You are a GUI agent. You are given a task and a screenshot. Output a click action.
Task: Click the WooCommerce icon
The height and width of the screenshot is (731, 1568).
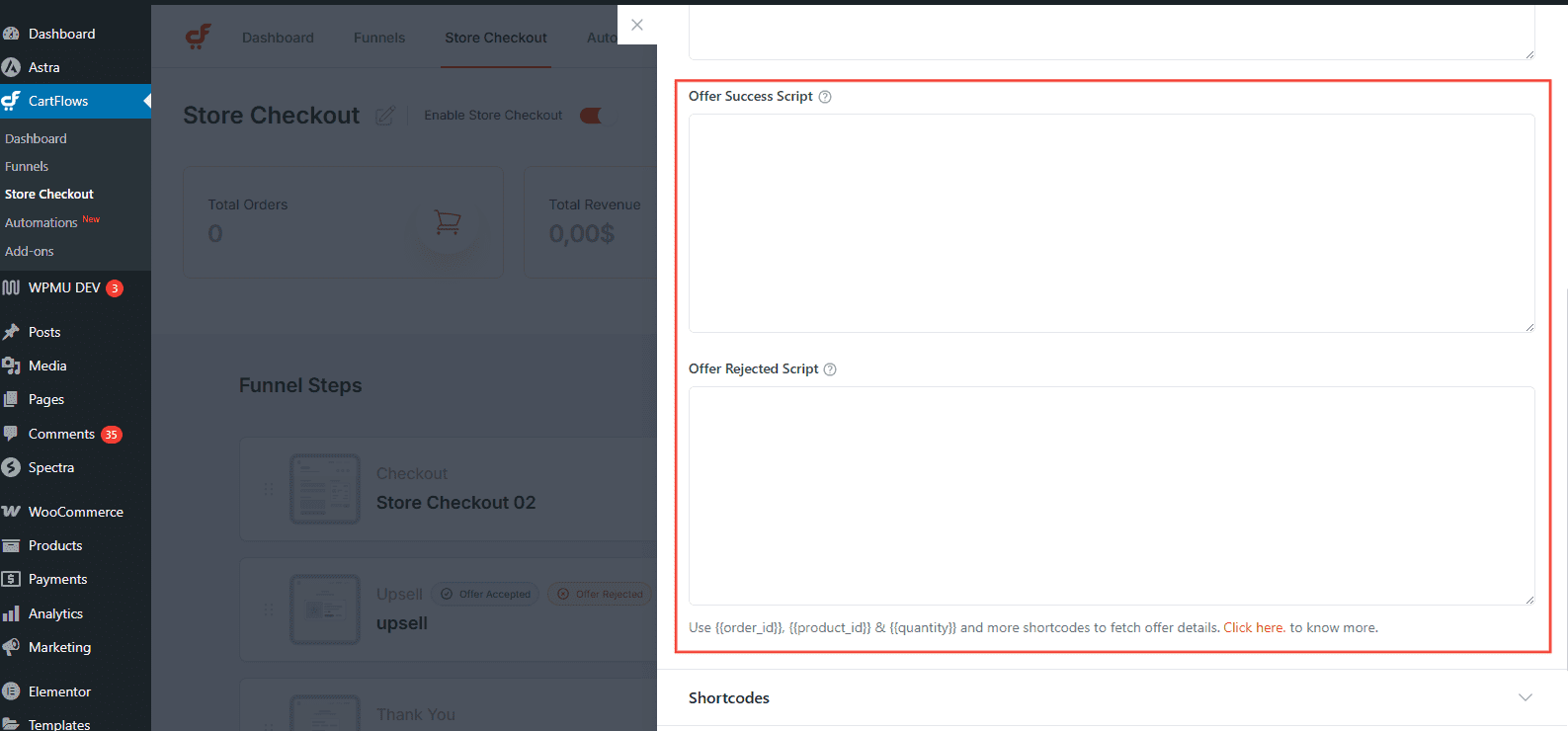pyautogui.click(x=11, y=512)
